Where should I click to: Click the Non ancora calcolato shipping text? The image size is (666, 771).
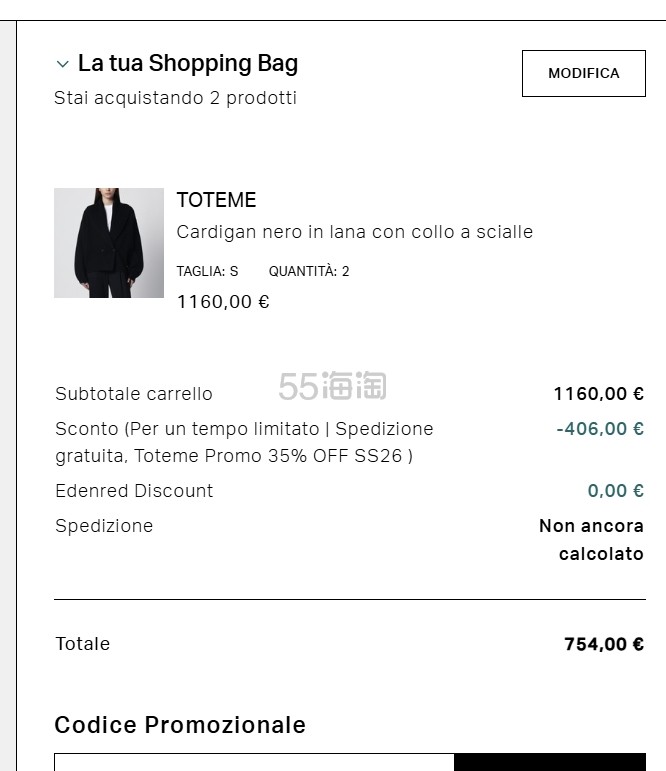click(x=591, y=540)
